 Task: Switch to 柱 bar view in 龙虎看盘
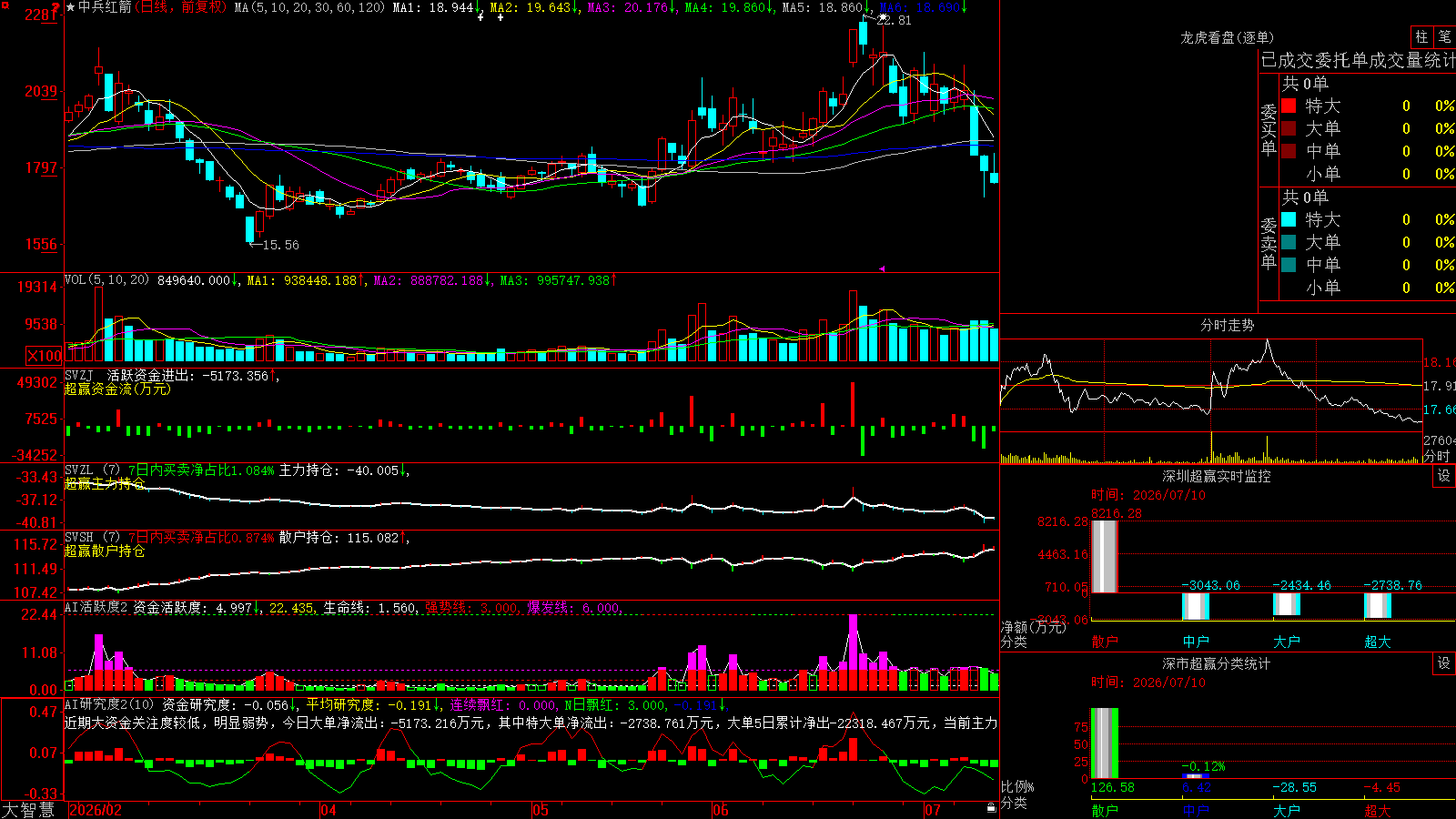click(x=1421, y=36)
